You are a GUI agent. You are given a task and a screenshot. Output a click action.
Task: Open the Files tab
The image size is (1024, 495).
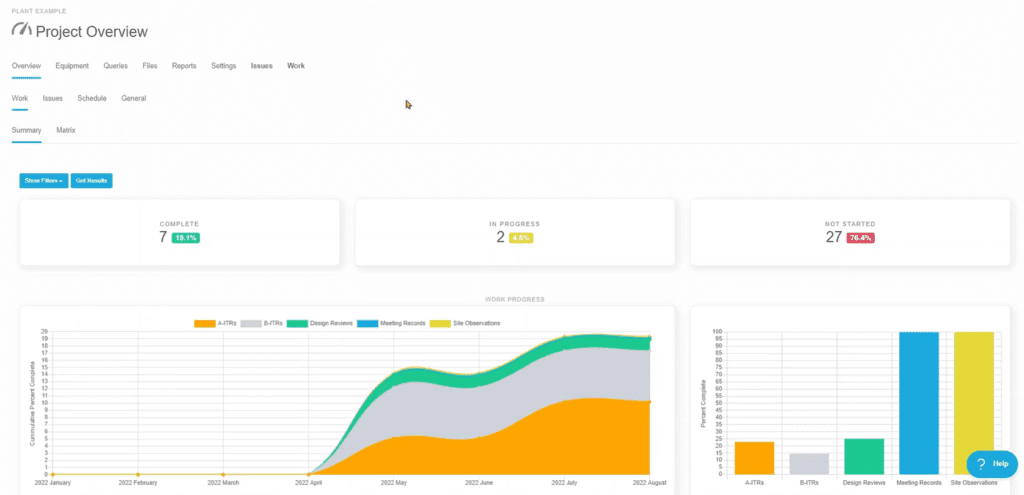(x=150, y=66)
